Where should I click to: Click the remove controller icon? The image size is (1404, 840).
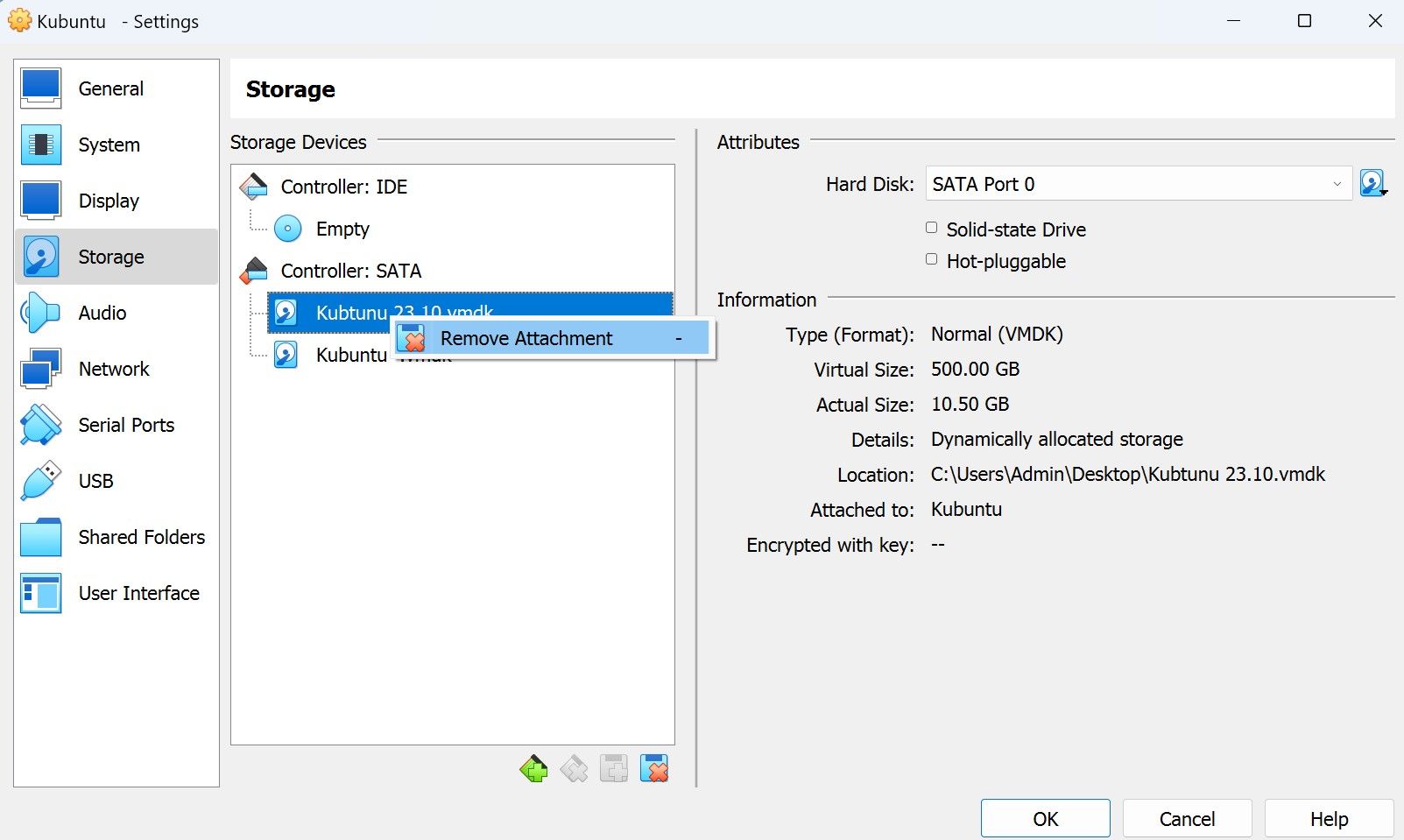point(574,769)
